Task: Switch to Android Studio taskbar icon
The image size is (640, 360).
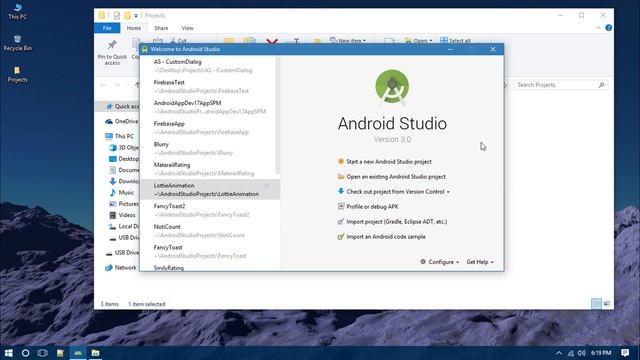Action: pyautogui.click(x=78, y=353)
